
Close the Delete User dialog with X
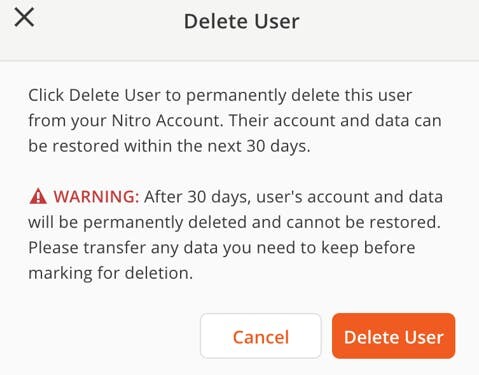(24, 17)
